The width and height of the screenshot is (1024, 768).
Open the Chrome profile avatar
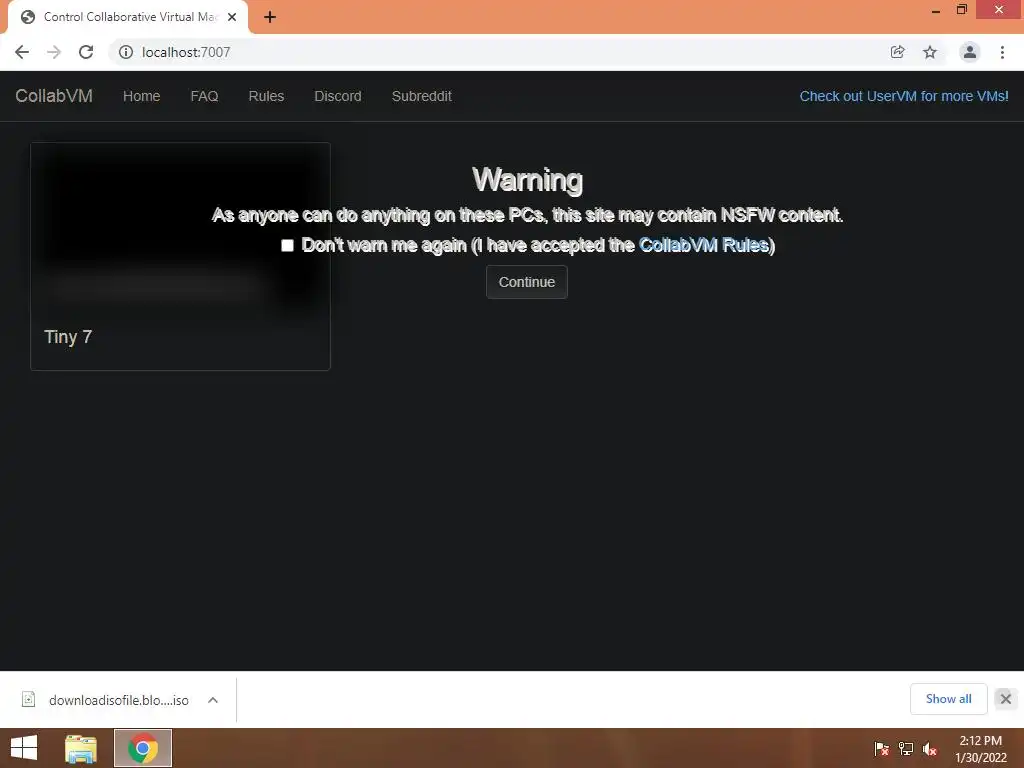(970, 52)
